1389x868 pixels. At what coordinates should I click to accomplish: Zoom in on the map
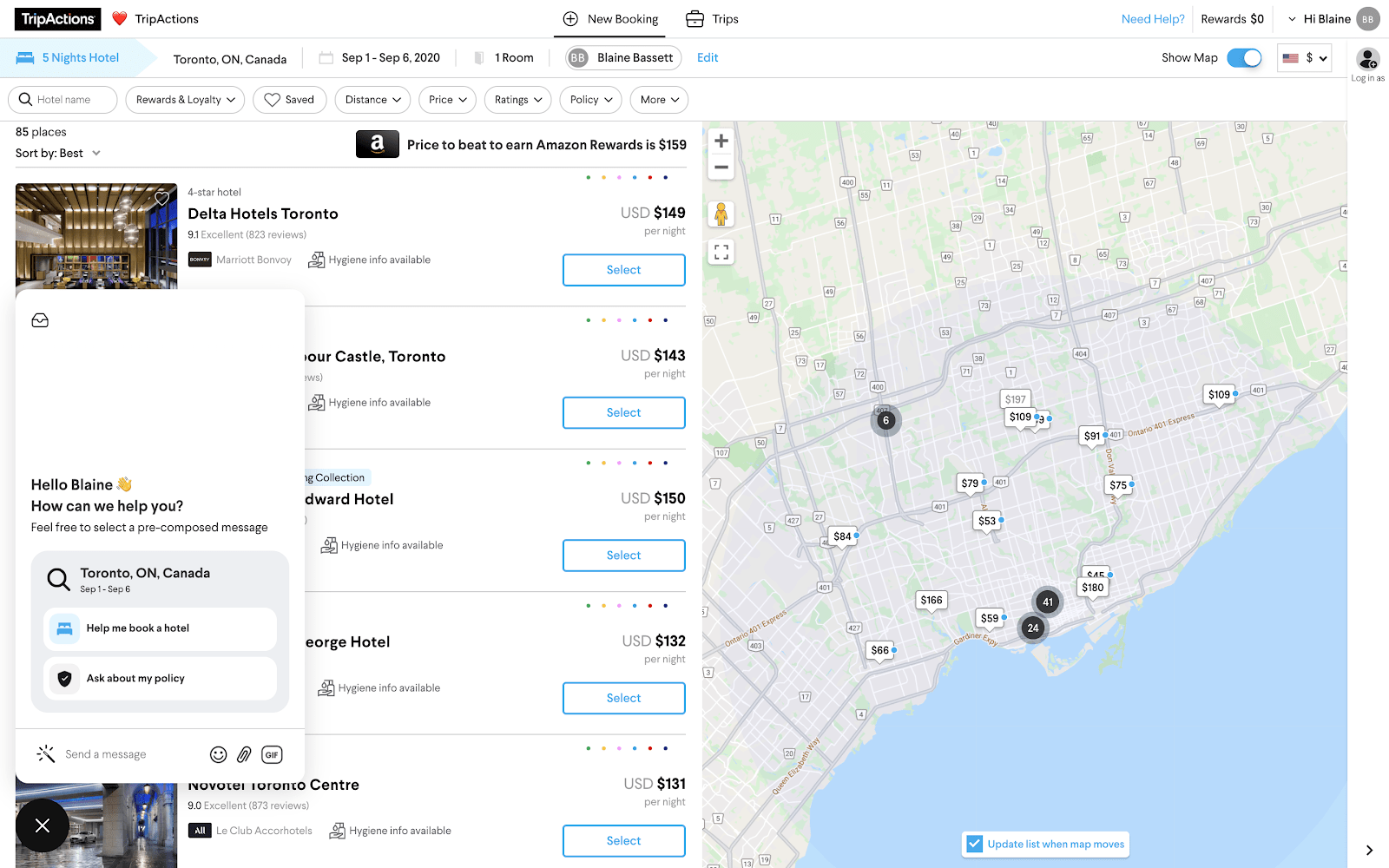click(721, 141)
